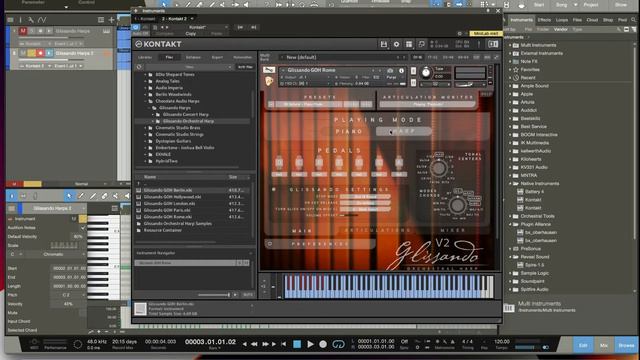Open browser search magnifier icon
The image size is (640, 360).
click(633, 20)
